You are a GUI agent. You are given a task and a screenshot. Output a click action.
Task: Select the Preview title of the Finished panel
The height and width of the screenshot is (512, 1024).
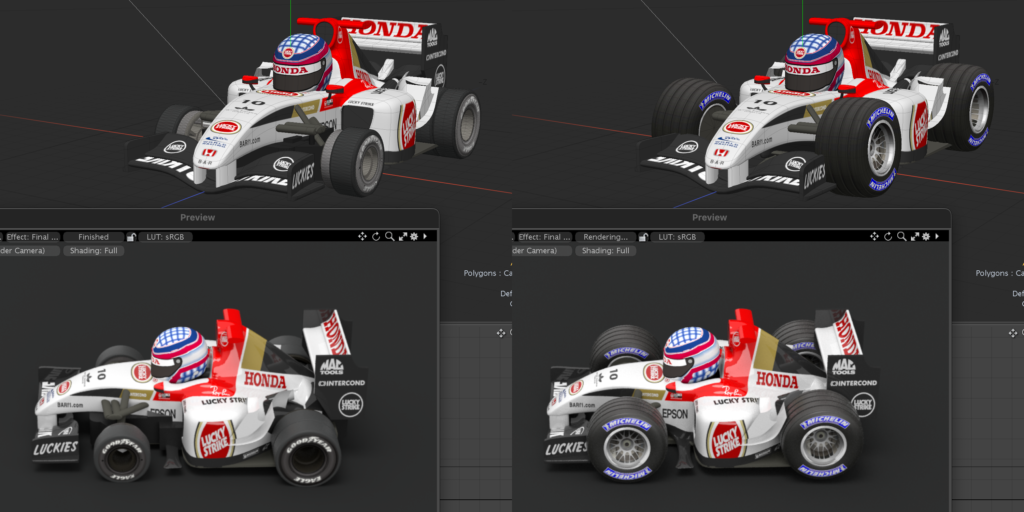[197, 217]
